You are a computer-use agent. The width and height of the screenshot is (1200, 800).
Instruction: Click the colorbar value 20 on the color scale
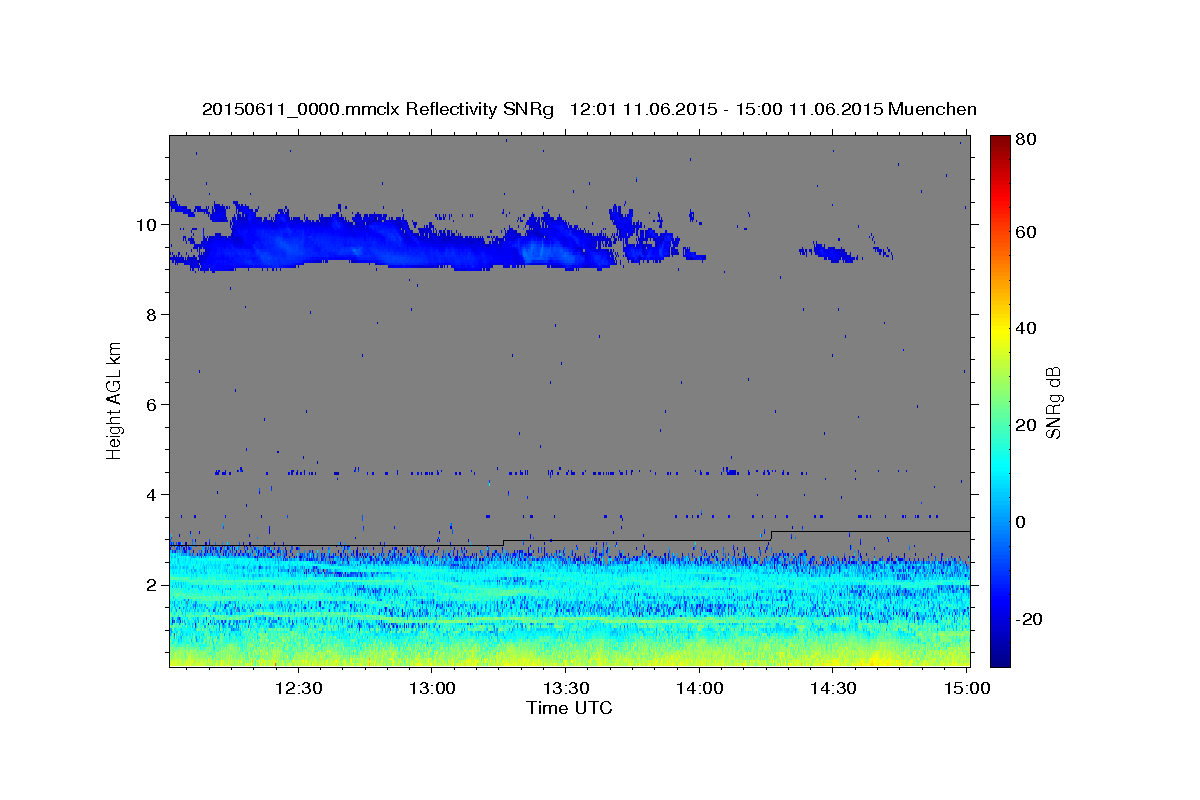coord(1025,425)
